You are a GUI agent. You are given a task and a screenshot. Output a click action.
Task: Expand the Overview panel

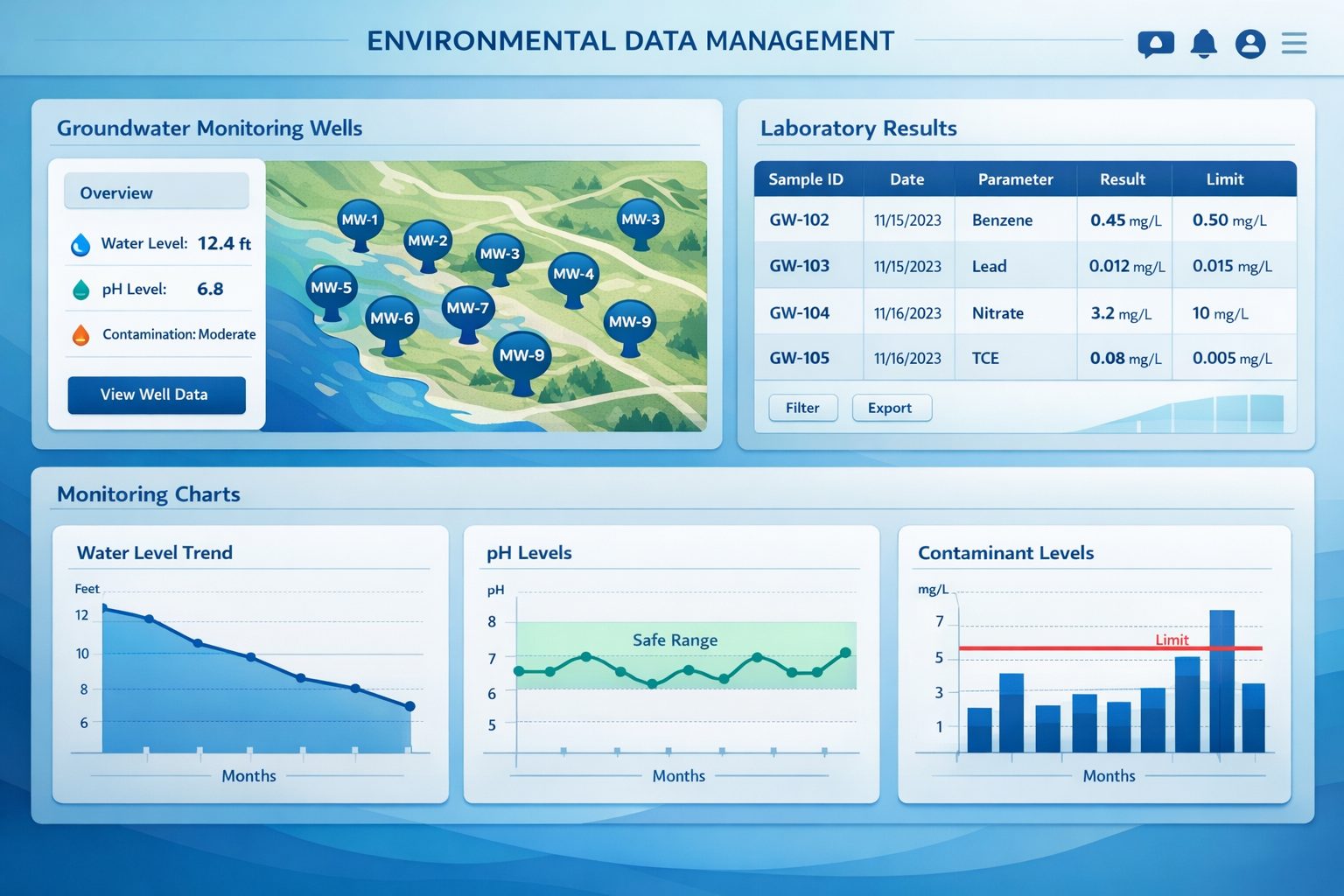[x=156, y=192]
